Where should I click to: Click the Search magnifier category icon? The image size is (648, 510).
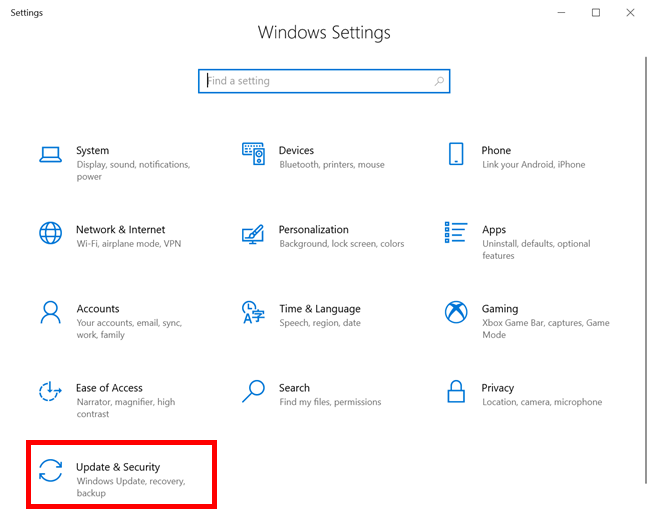[253, 391]
